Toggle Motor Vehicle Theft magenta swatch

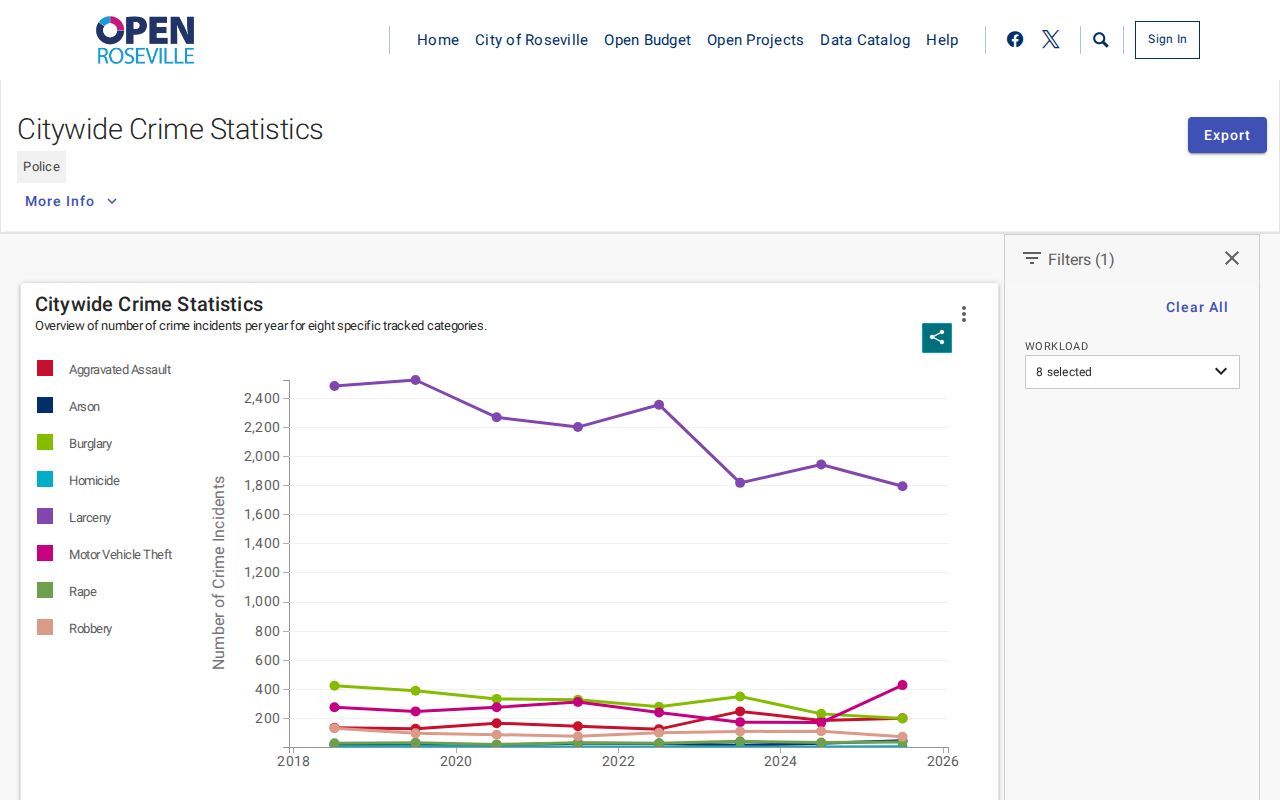(45, 554)
